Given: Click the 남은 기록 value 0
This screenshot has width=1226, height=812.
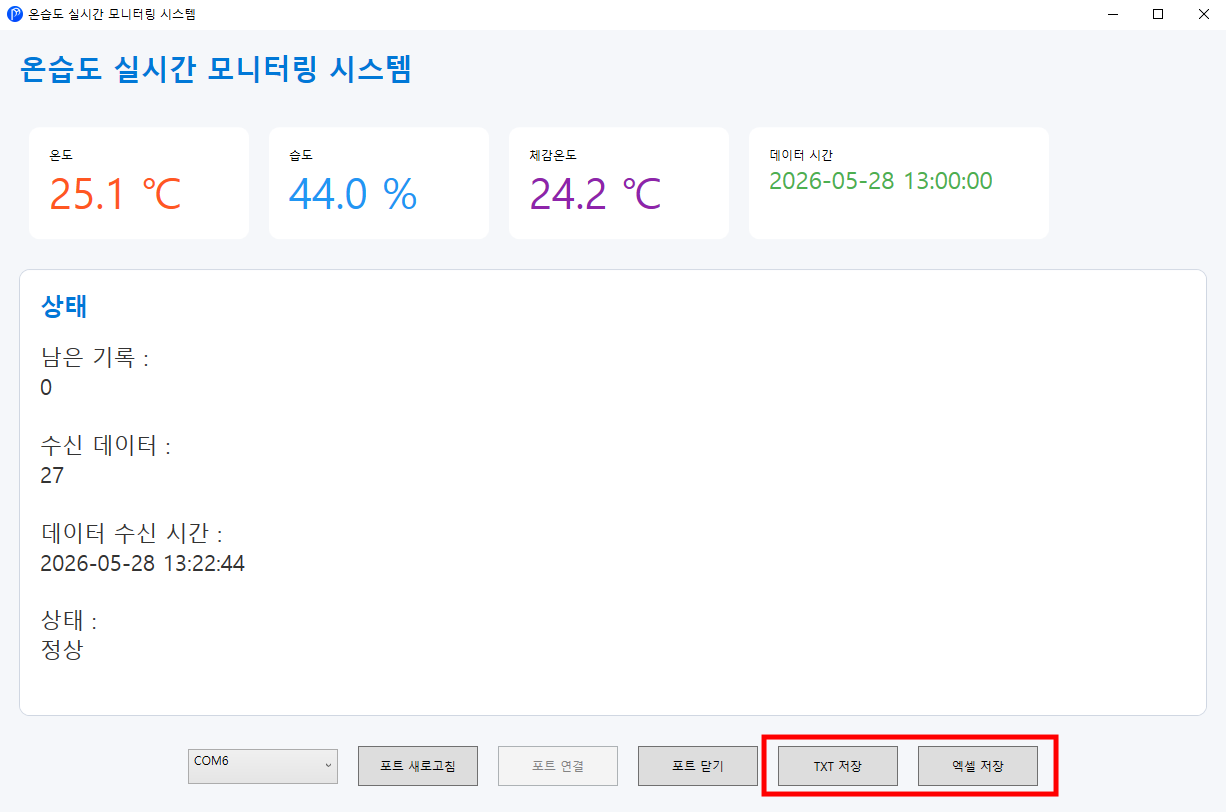Looking at the screenshot, I should point(46,388).
